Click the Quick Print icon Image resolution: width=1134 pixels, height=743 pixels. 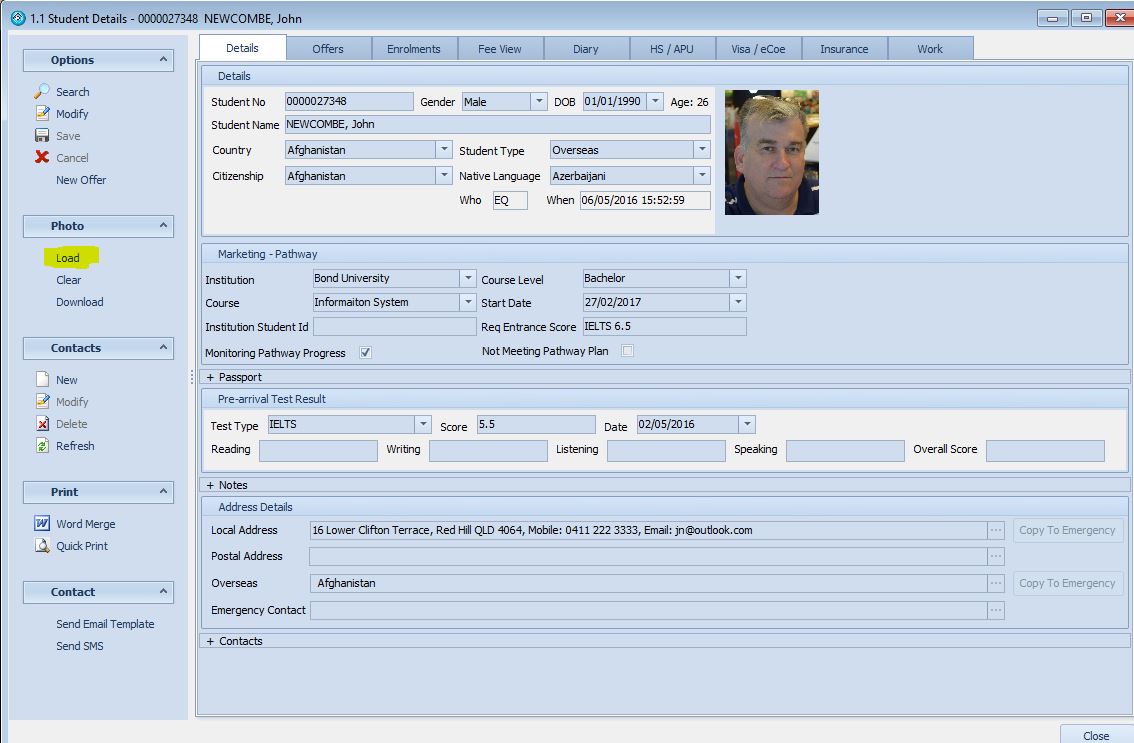point(42,546)
